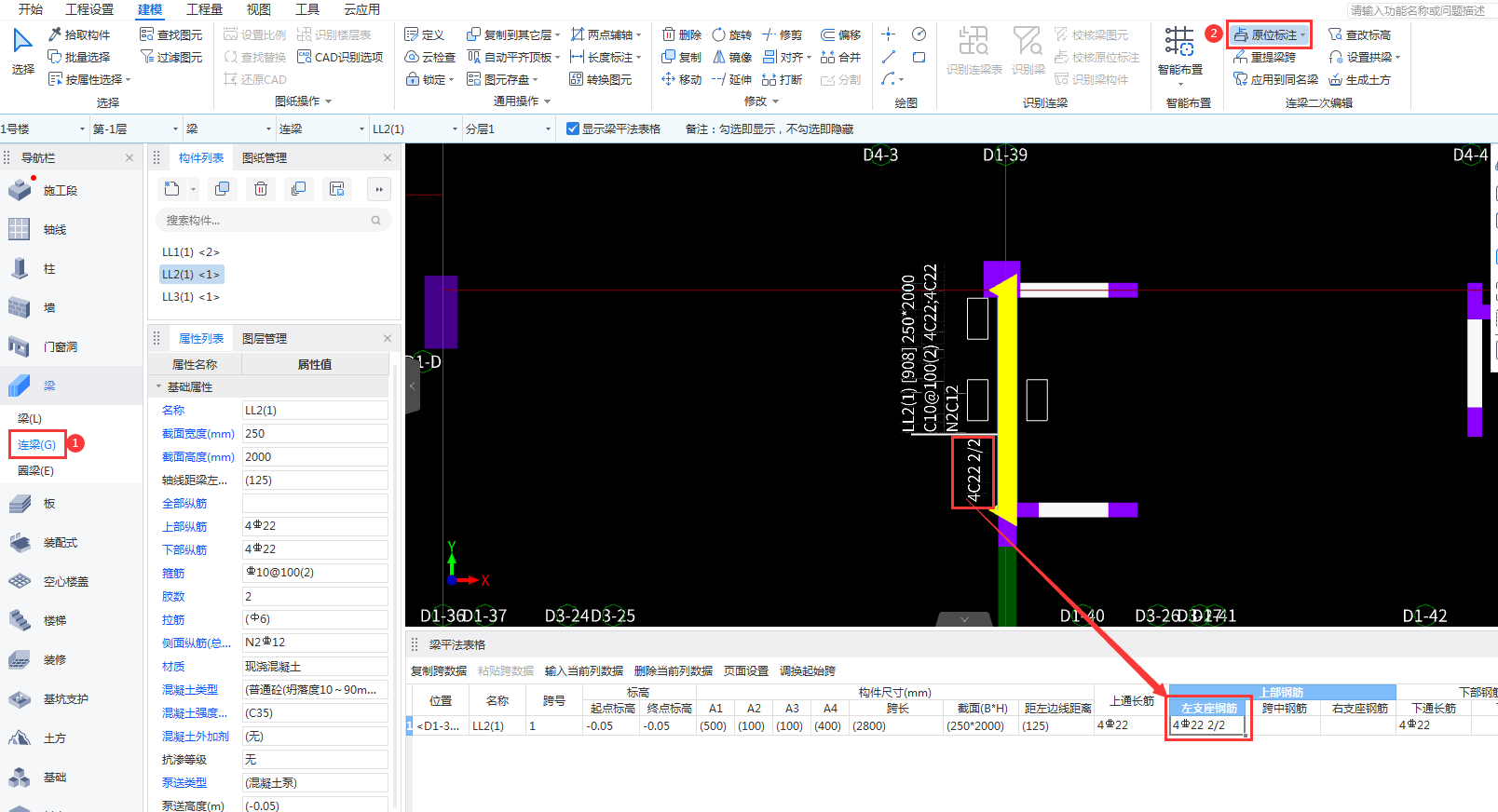
Task: Click the 拾取构件 tool
Action: click(x=79, y=34)
